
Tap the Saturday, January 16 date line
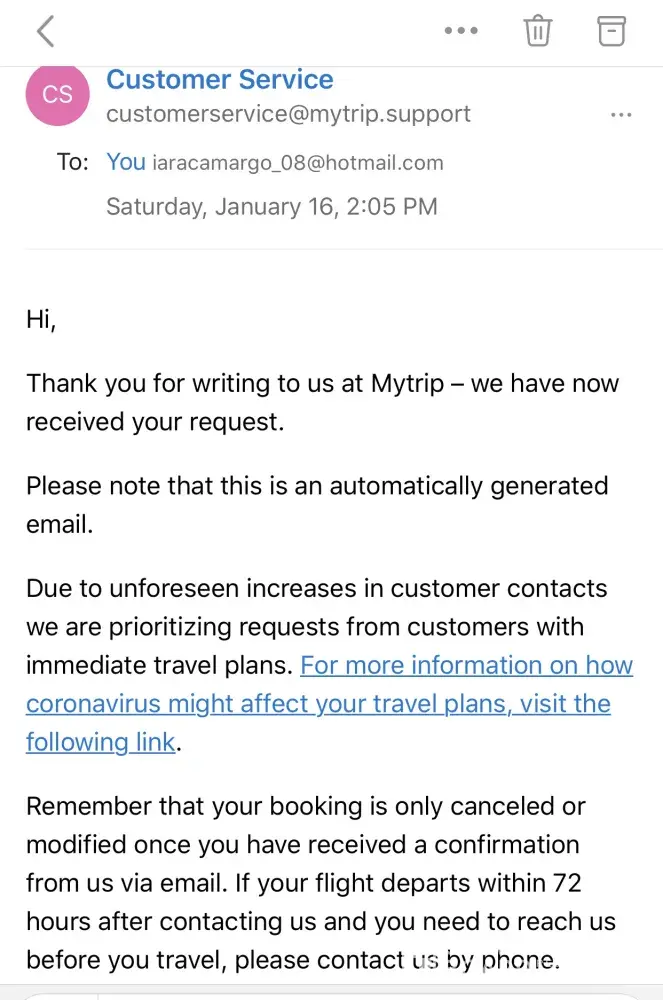272,207
